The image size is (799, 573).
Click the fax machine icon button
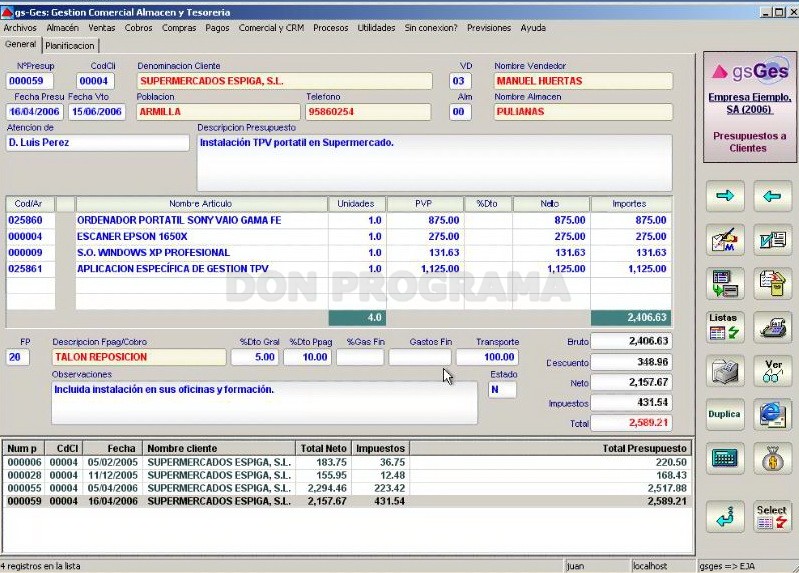click(773, 327)
